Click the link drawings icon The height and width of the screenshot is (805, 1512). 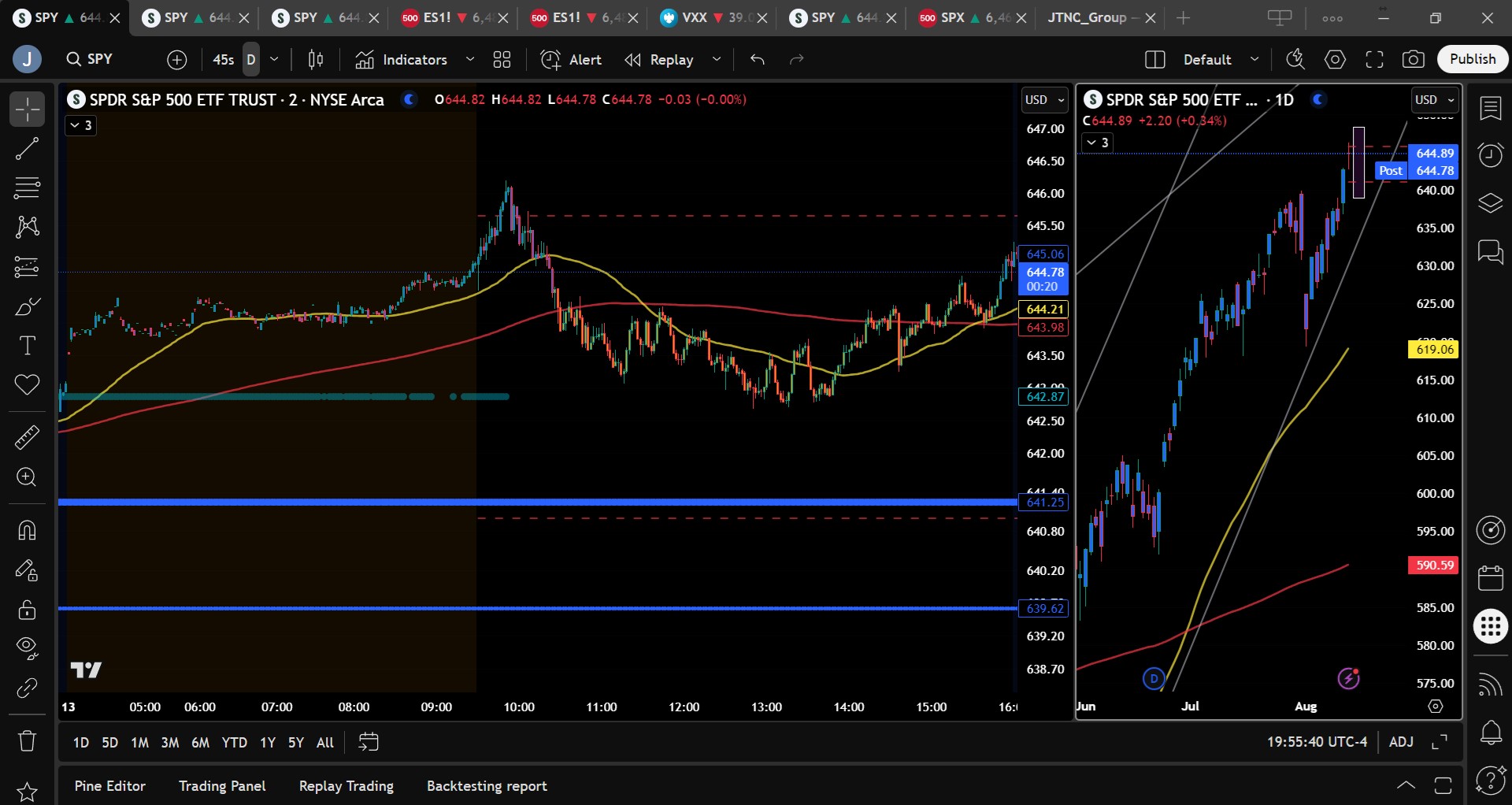(27, 688)
